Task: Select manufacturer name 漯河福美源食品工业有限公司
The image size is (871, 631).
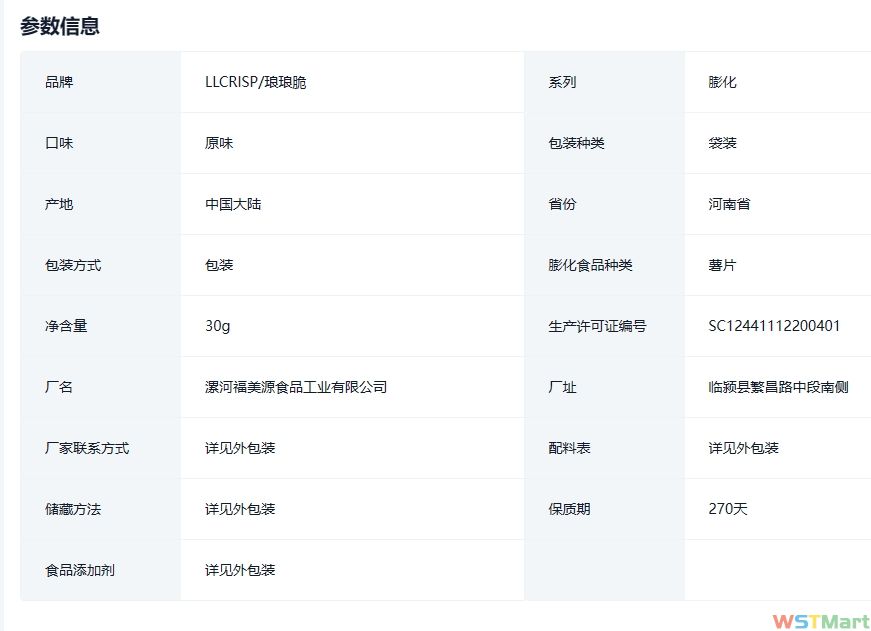Action: coord(296,387)
